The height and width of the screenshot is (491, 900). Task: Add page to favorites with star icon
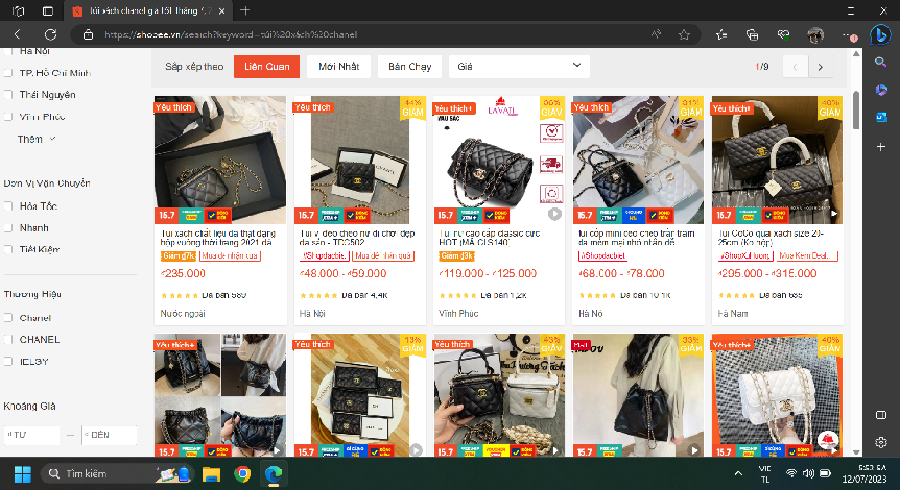[x=684, y=34]
